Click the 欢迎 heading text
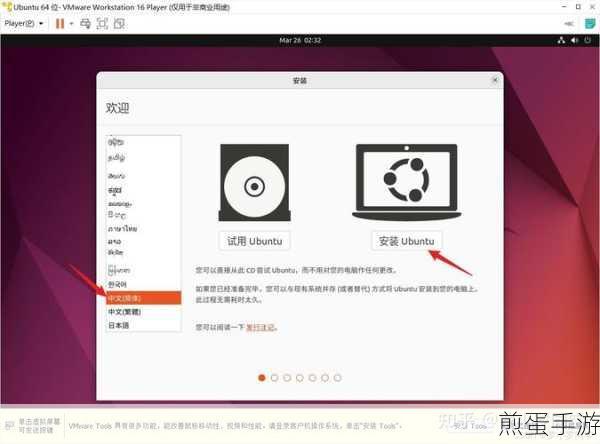 click(x=117, y=108)
